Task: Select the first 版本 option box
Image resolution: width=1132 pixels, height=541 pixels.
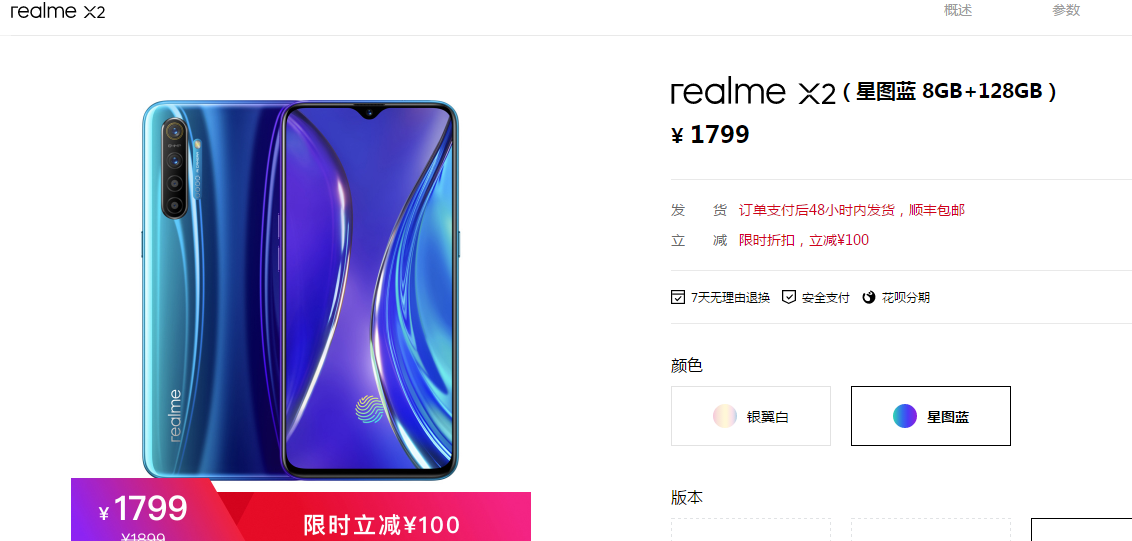Action: click(751, 529)
